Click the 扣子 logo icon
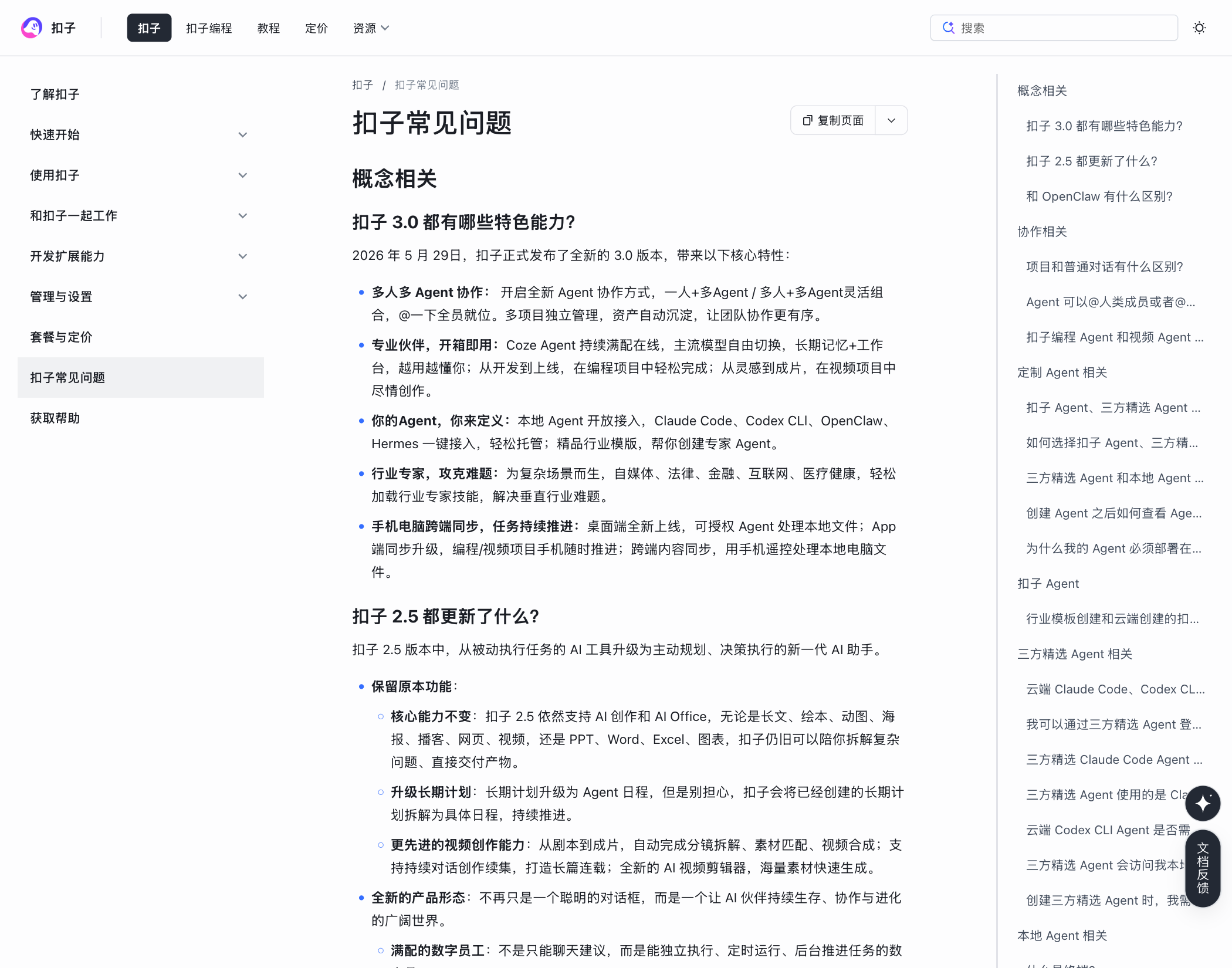1232x968 pixels. 32,28
